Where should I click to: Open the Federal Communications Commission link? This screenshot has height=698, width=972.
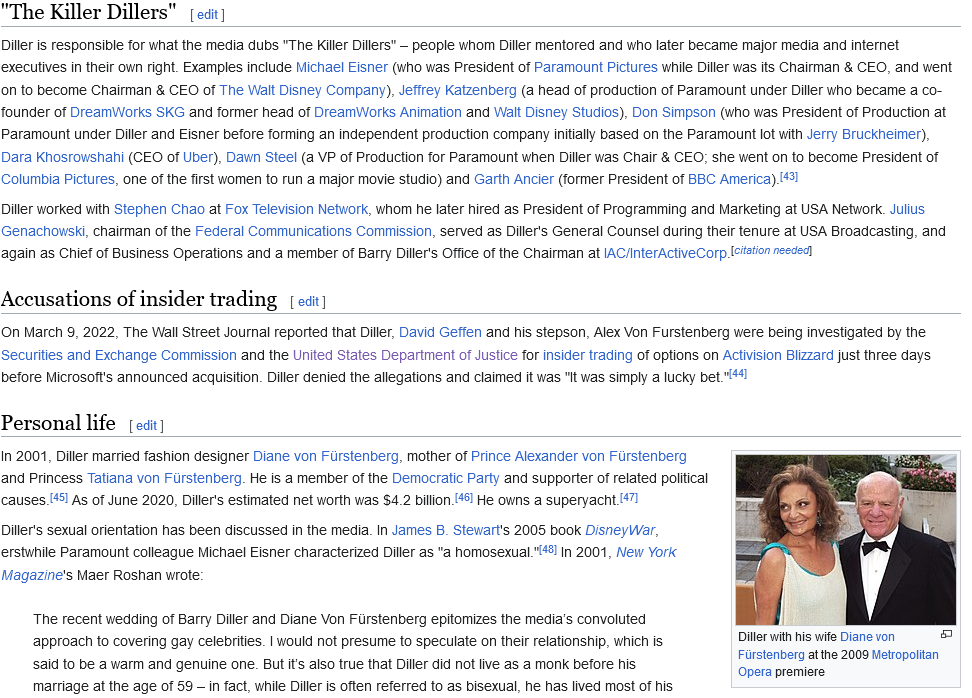tap(313, 232)
